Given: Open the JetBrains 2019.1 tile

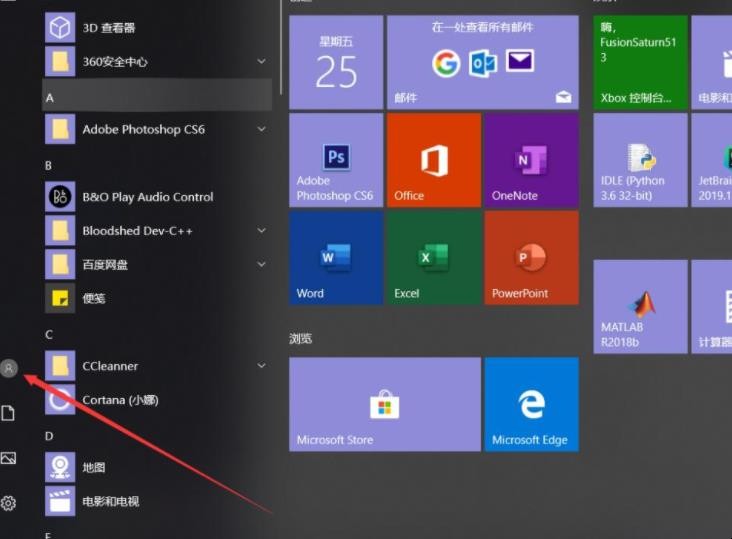Looking at the screenshot, I should (711, 160).
